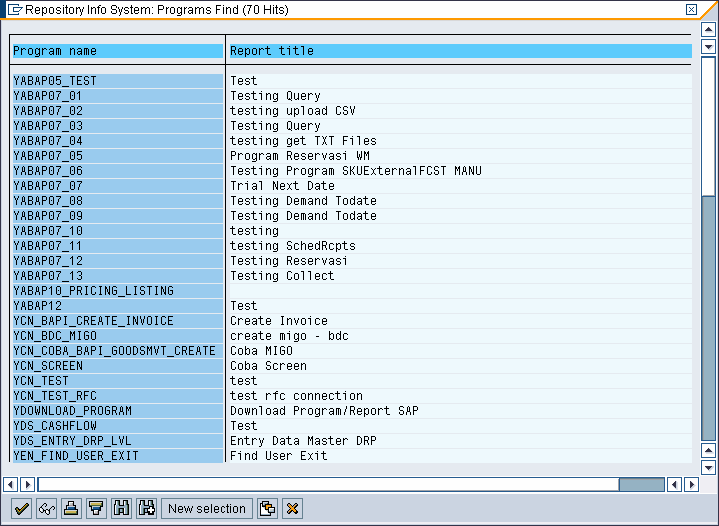Click the left-side right arrow of horizontal scrollbar
The image size is (719, 526).
click(x=28, y=484)
